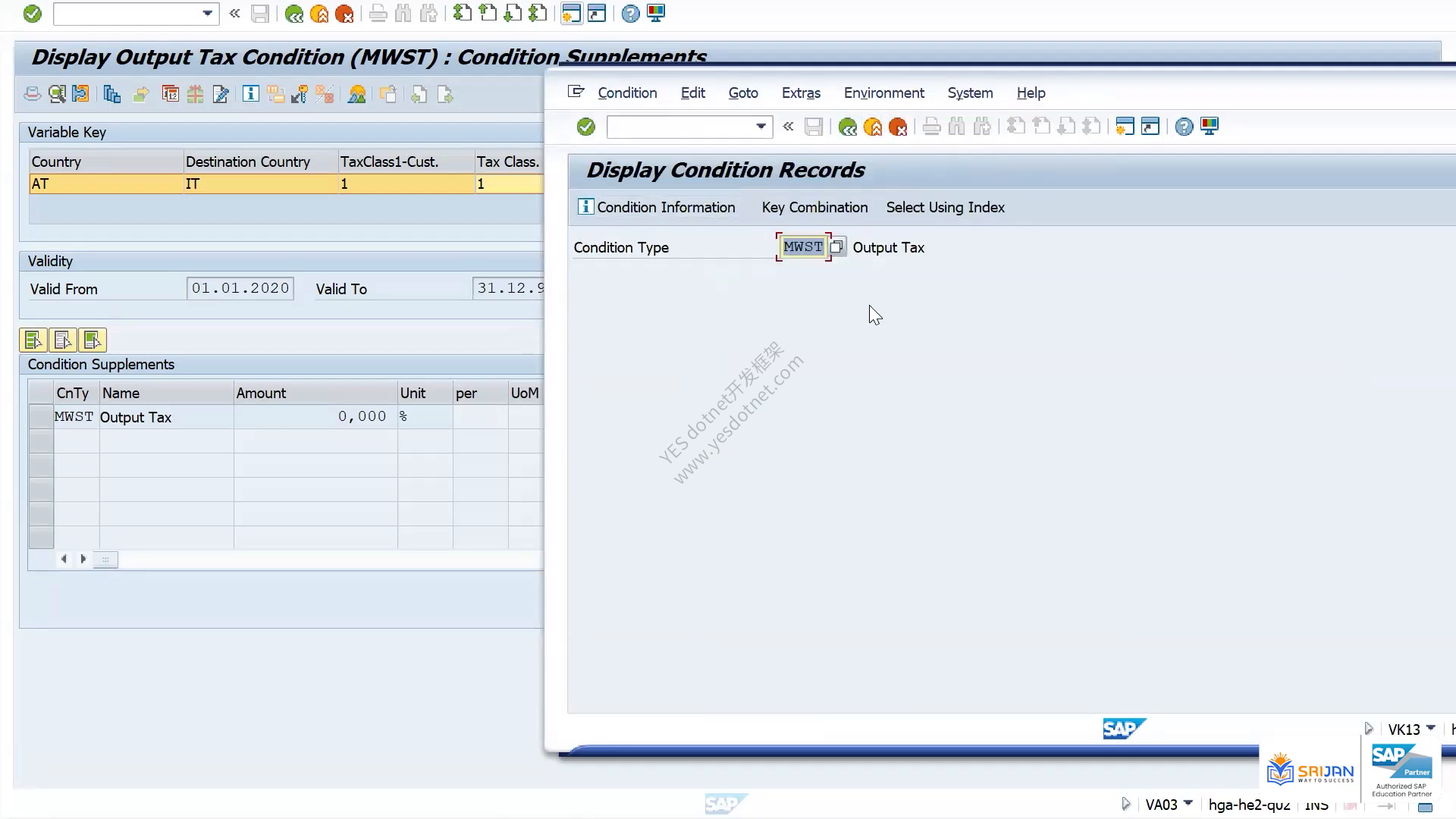
Task: Expand the VK13 transaction dropdown in status bar
Action: pyautogui.click(x=1431, y=728)
